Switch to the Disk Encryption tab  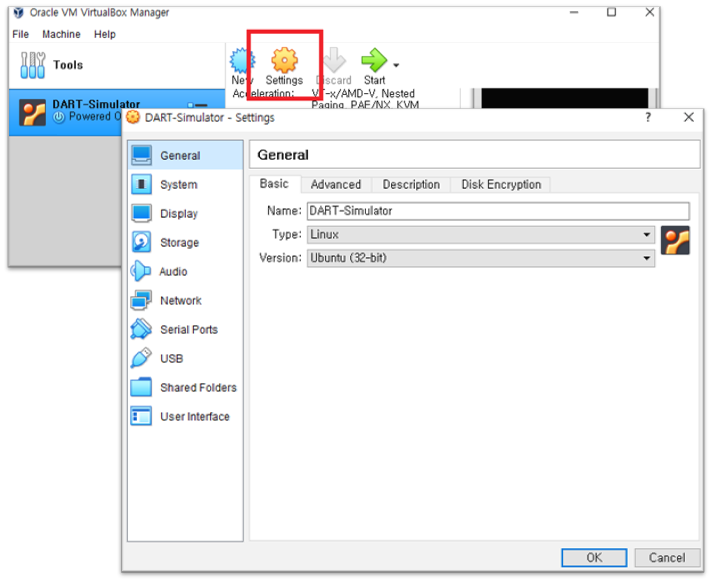[x=501, y=185]
